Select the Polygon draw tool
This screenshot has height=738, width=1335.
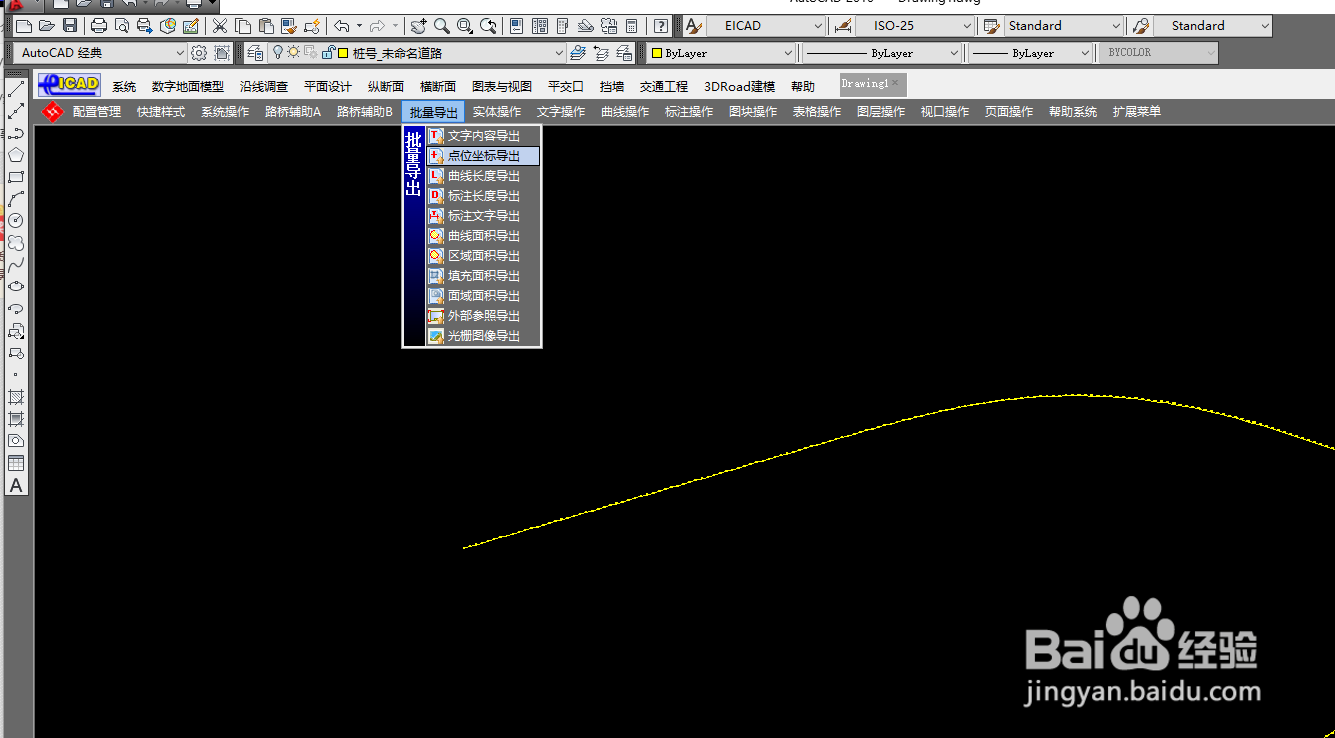[16, 155]
